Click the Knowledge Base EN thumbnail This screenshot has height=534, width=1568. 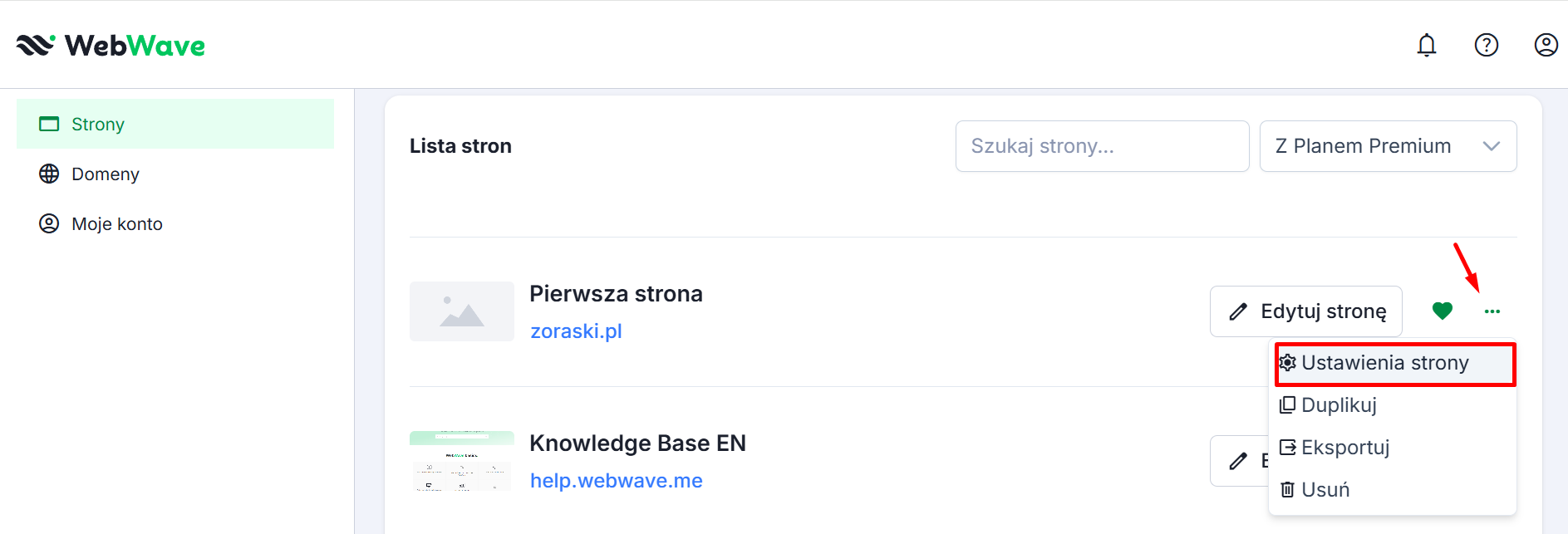click(x=461, y=461)
